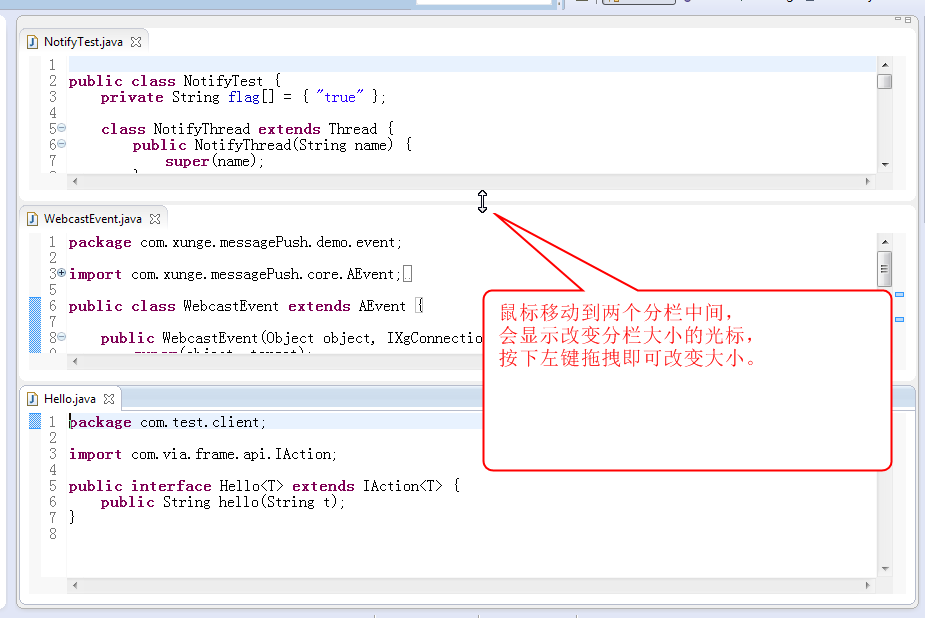
Task: Click 'import com.via.frame.api.IAction;' line
Action: point(202,454)
